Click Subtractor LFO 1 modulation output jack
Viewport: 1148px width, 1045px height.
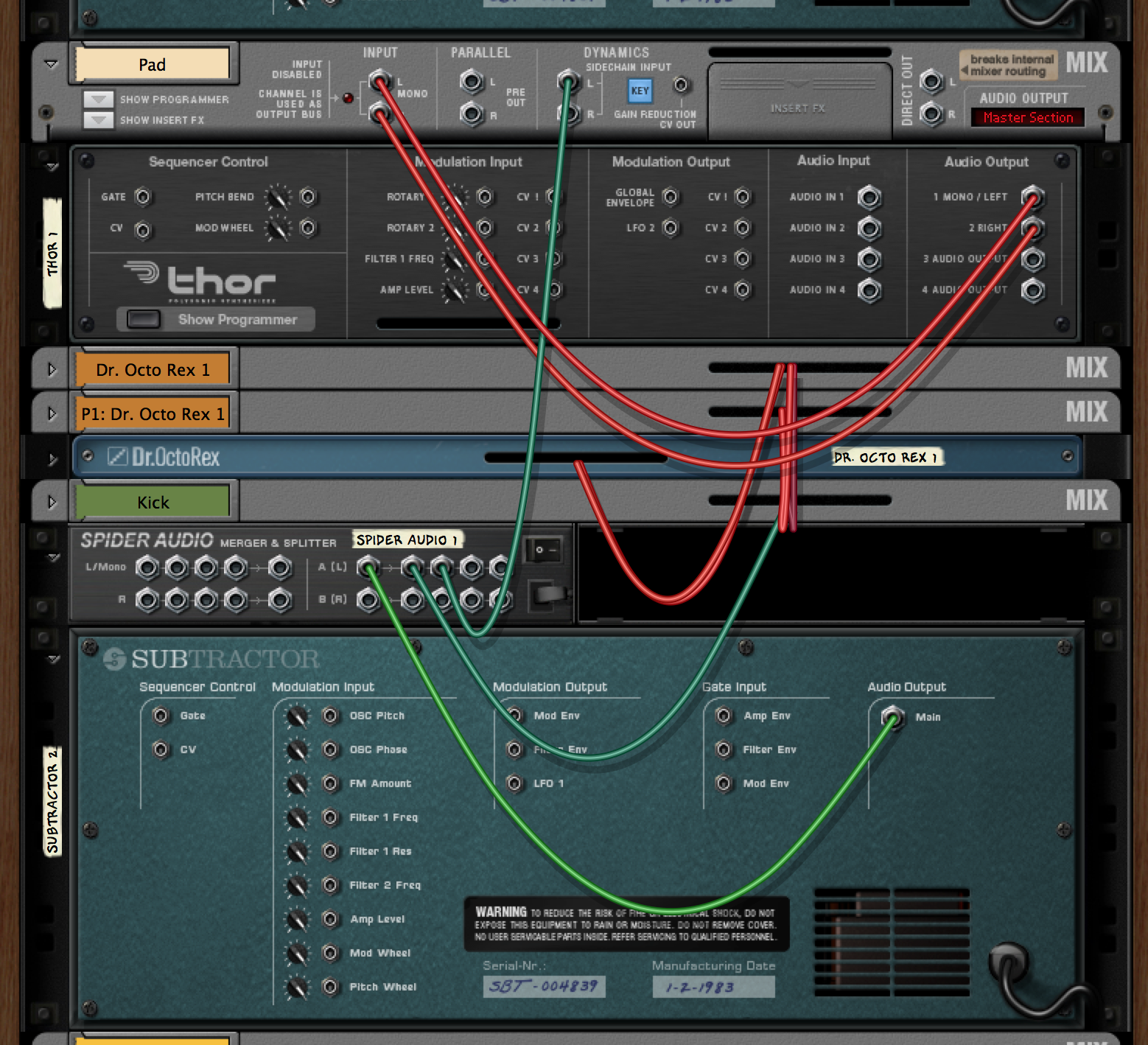pos(514,783)
